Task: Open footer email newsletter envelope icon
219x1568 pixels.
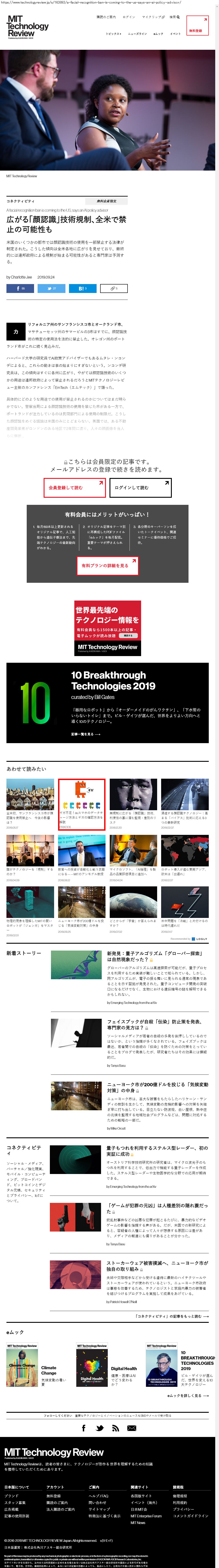Action: [x=132, y=1428]
